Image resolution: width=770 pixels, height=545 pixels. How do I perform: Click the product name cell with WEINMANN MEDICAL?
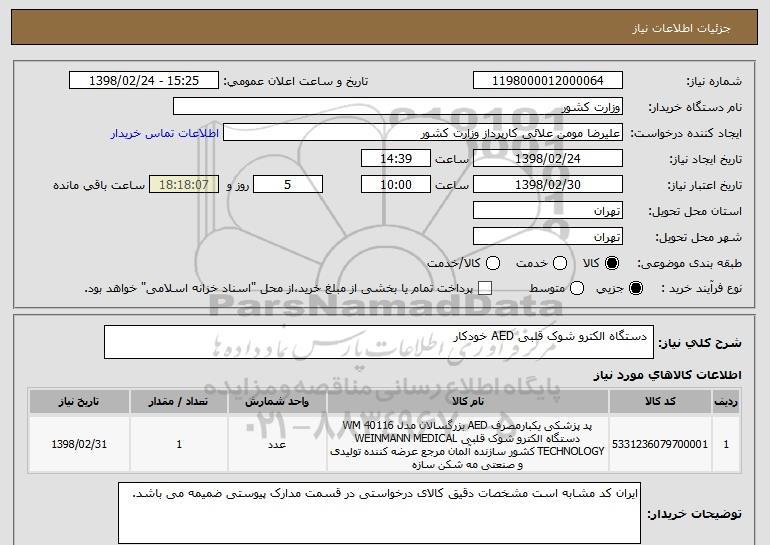[x=468, y=444]
